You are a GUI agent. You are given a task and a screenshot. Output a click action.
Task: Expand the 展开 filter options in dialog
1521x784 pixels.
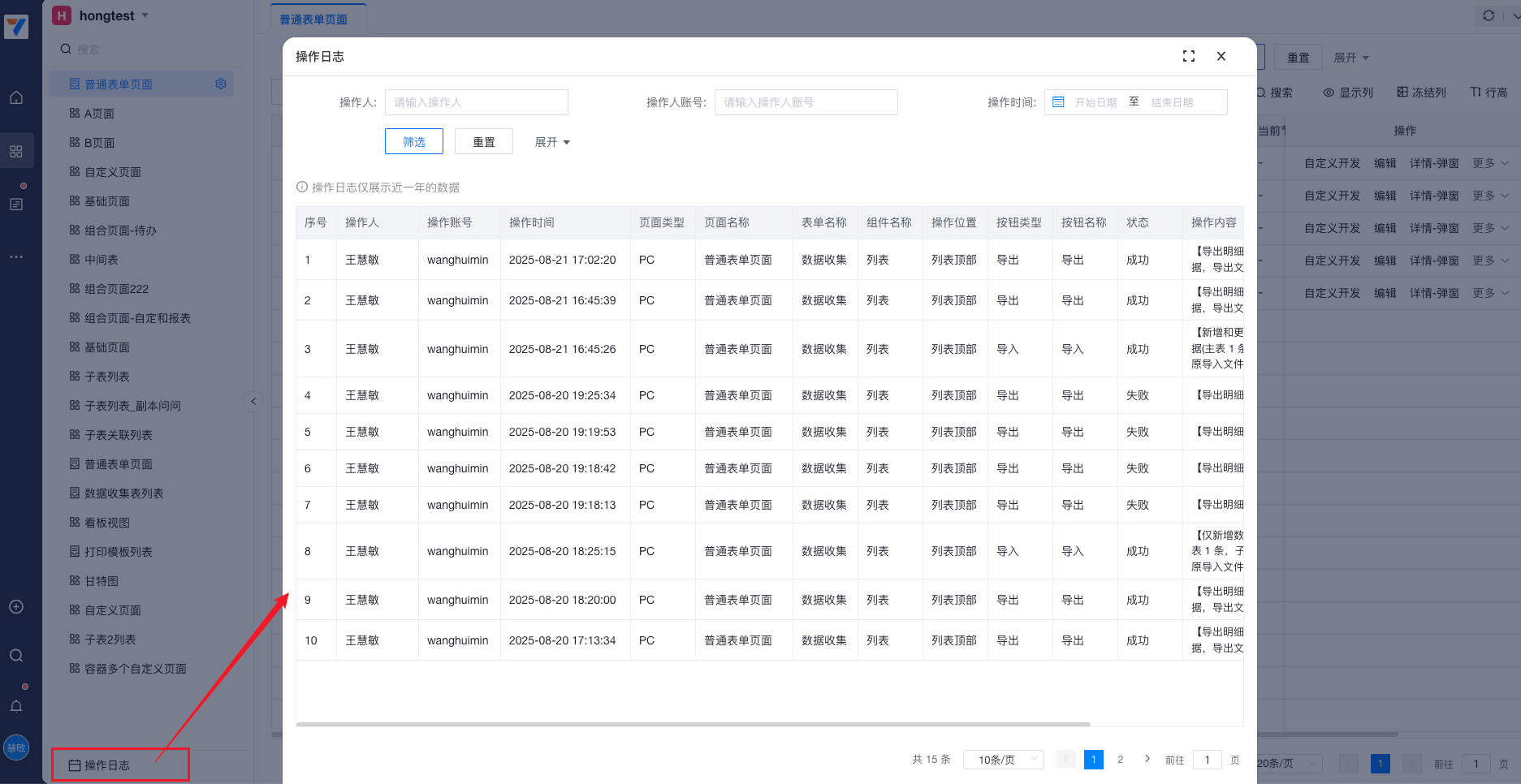552,142
